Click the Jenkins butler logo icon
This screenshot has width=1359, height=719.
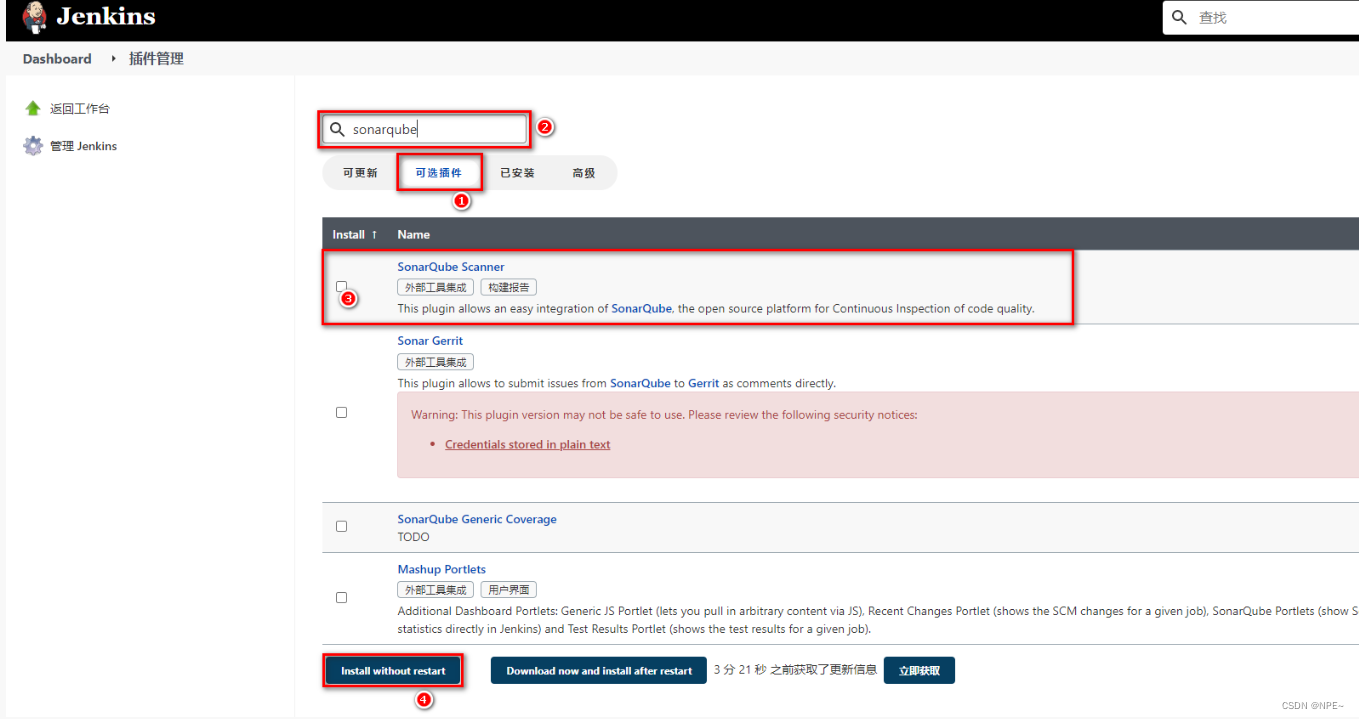coord(34,18)
